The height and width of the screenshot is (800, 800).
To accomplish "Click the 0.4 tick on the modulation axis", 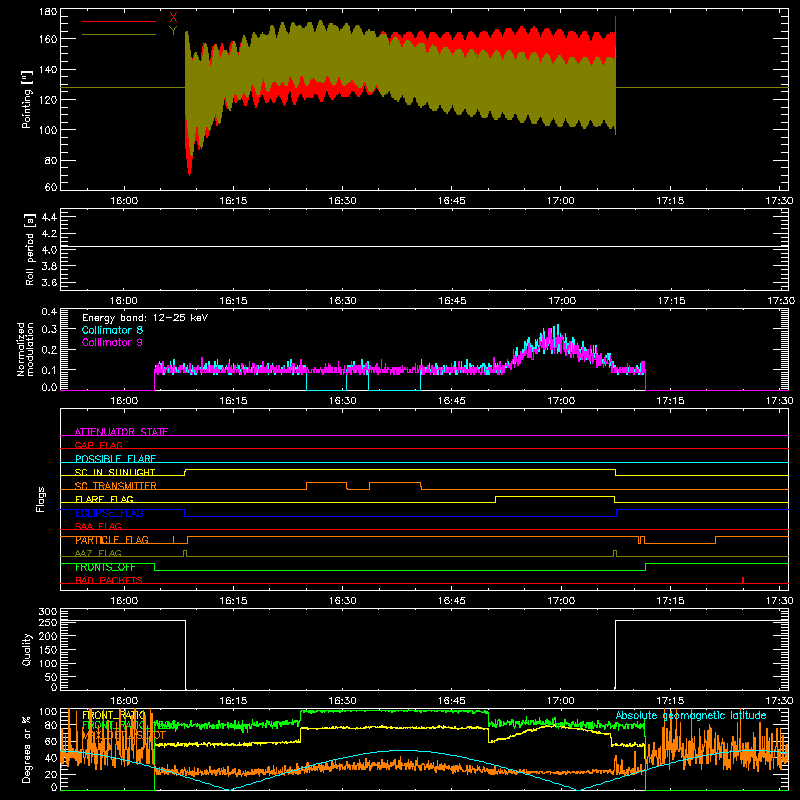I will [49, 312].
